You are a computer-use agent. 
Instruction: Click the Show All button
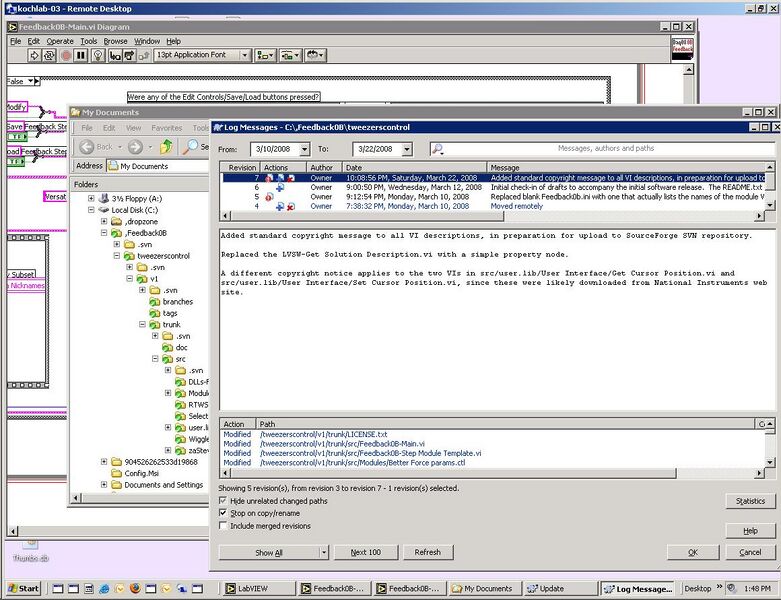coord(268,552)
